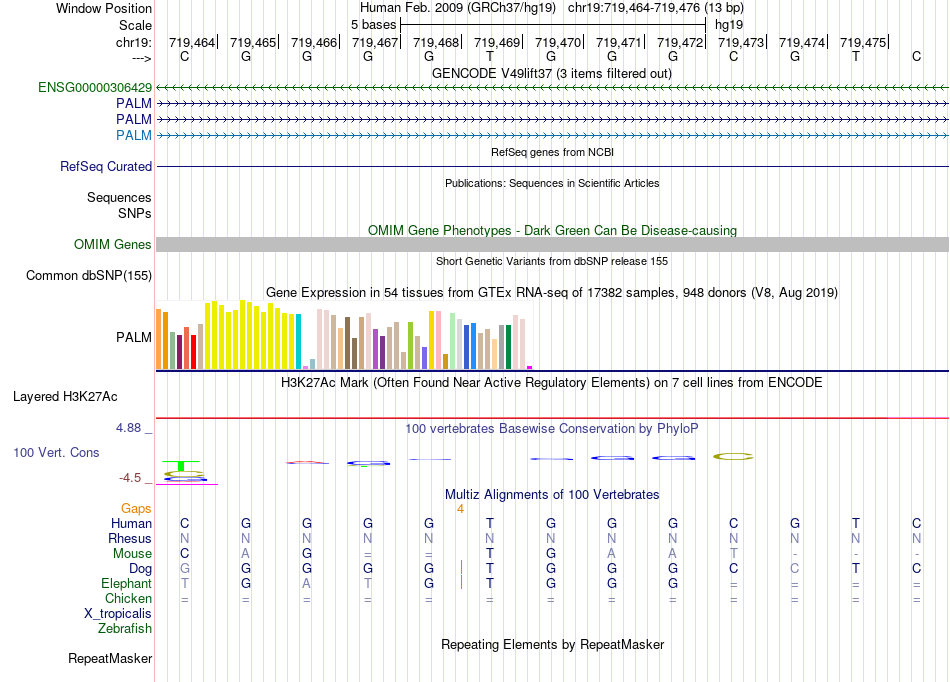Click the Dog species row label
The width and height of the screenshot is (950, 682).
(x=141, y=569)
